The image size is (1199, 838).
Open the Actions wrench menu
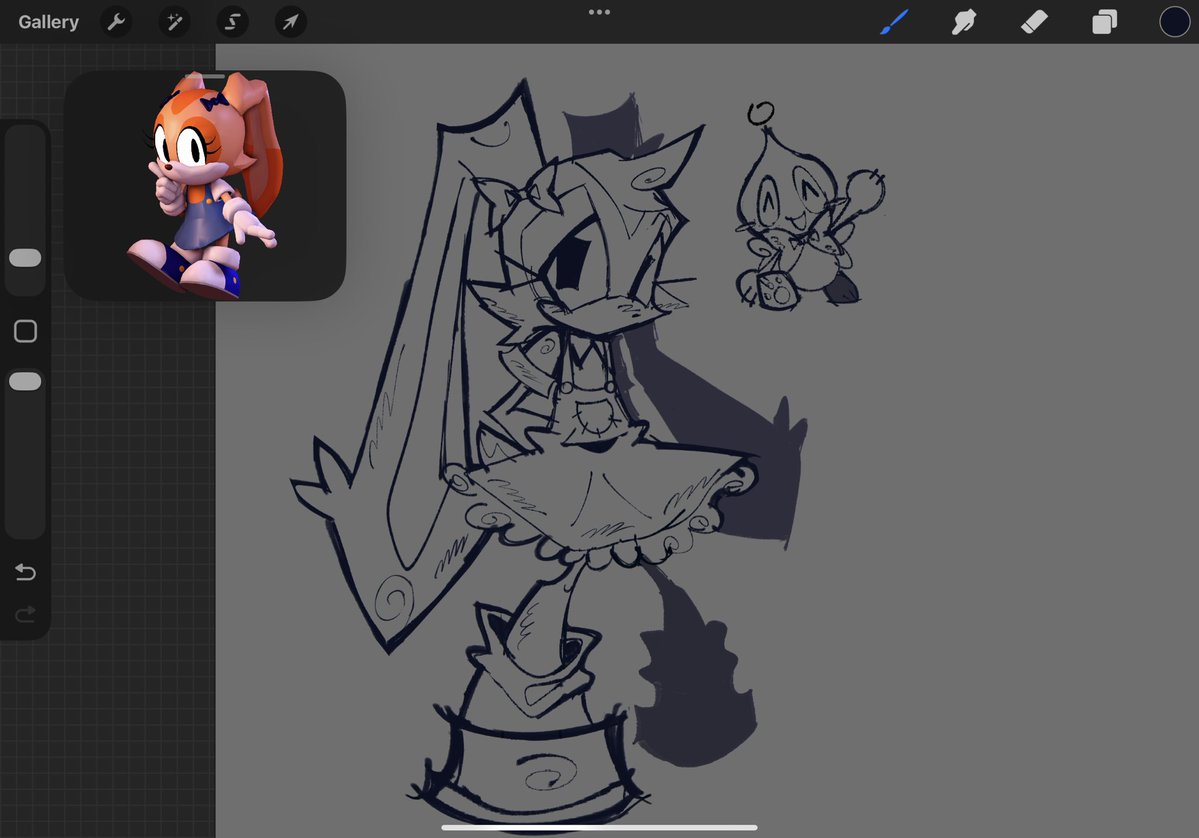coord(116,22)
